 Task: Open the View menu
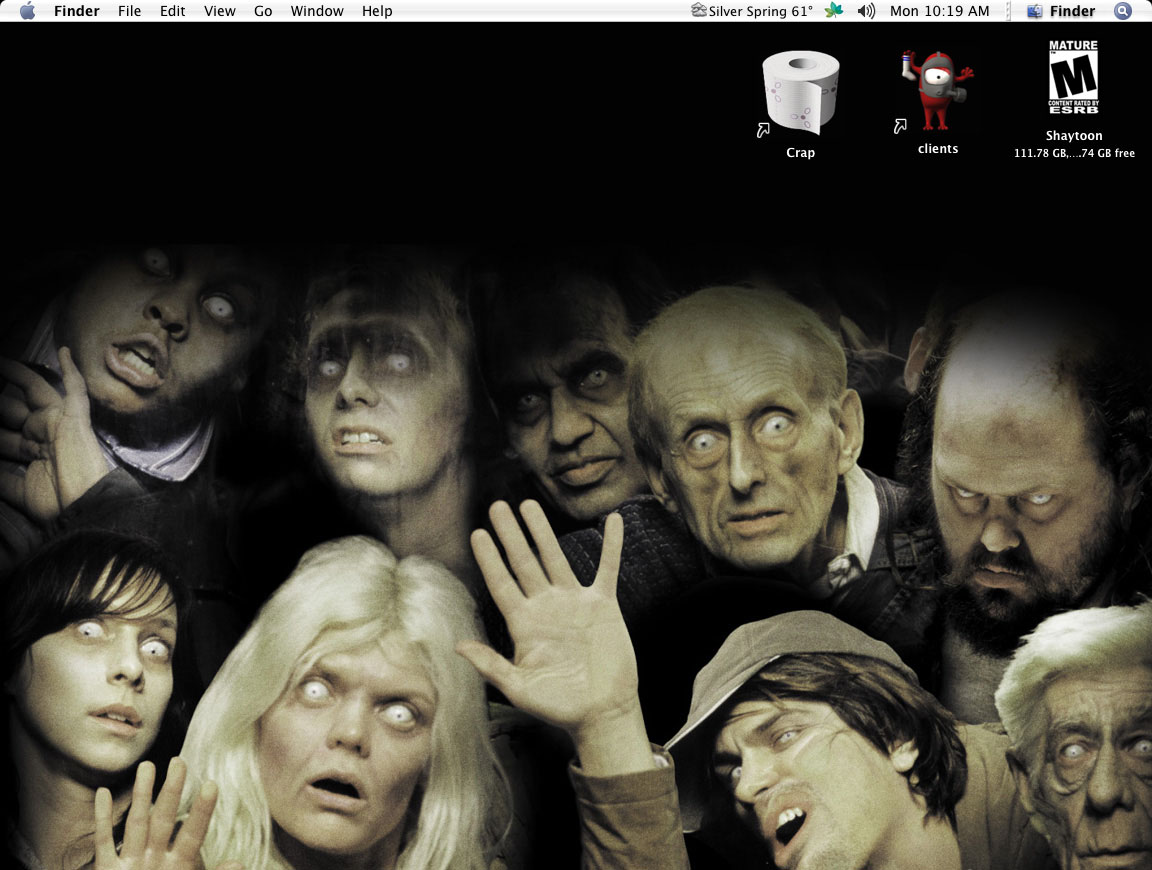click(219, 11)
